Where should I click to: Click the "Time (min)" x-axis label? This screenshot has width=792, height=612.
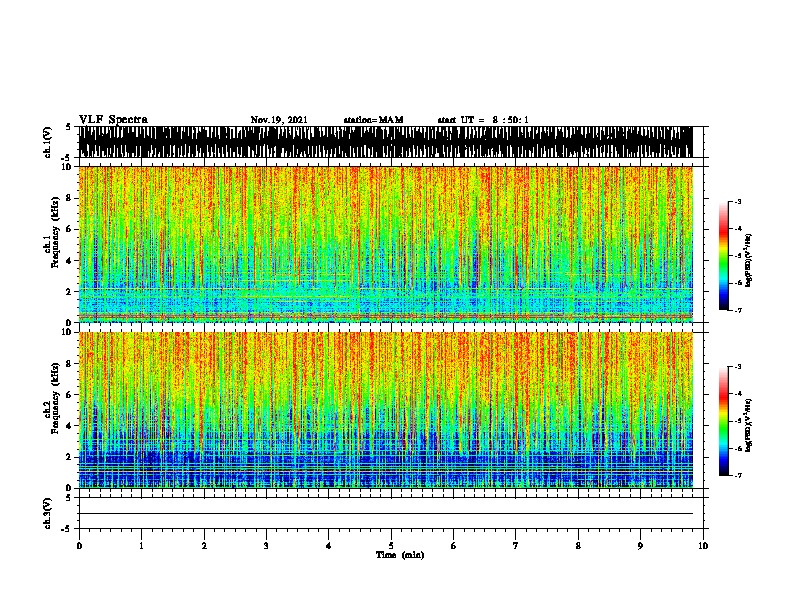[x=400, y=555]
